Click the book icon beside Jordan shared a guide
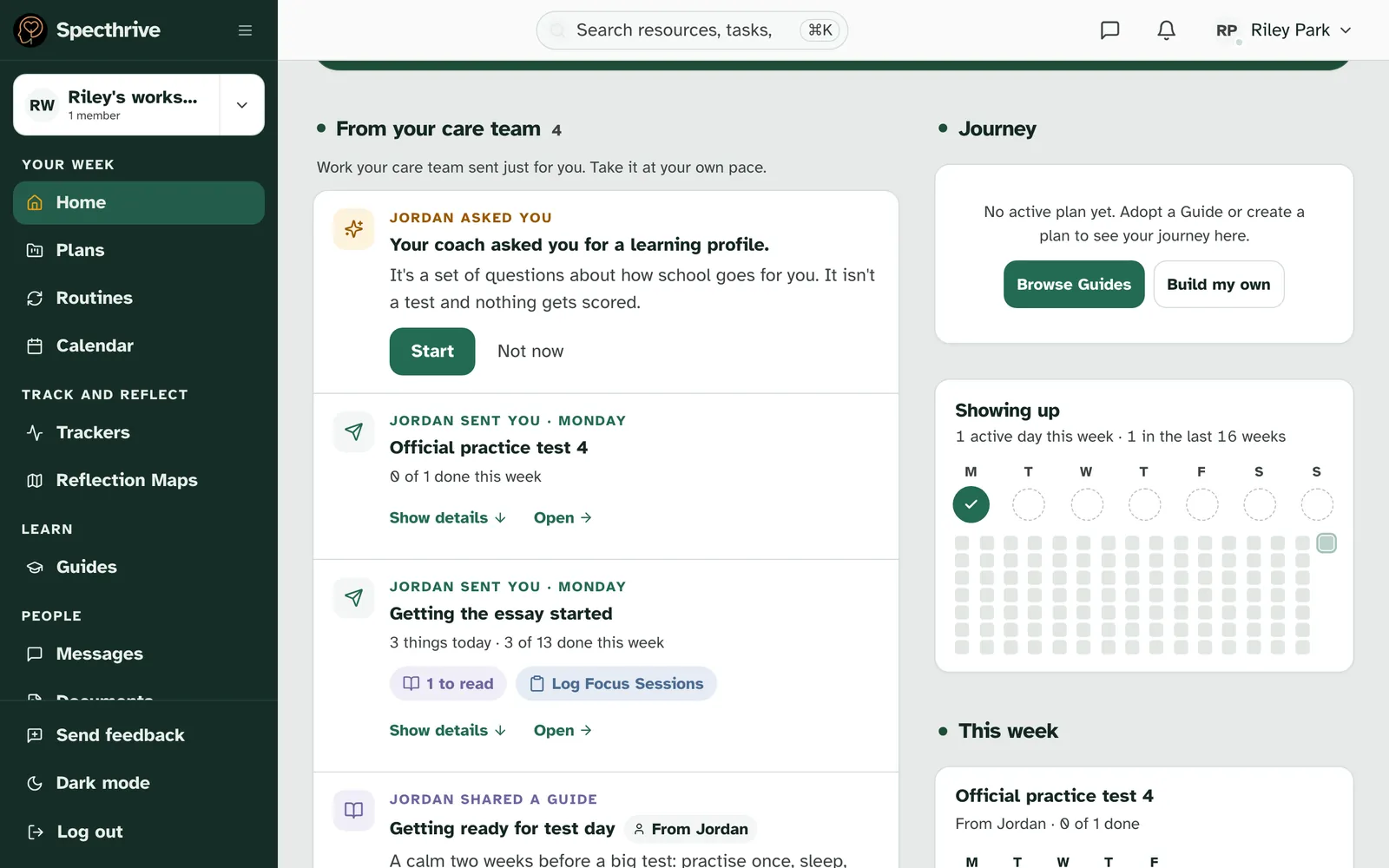 [353, 810]
